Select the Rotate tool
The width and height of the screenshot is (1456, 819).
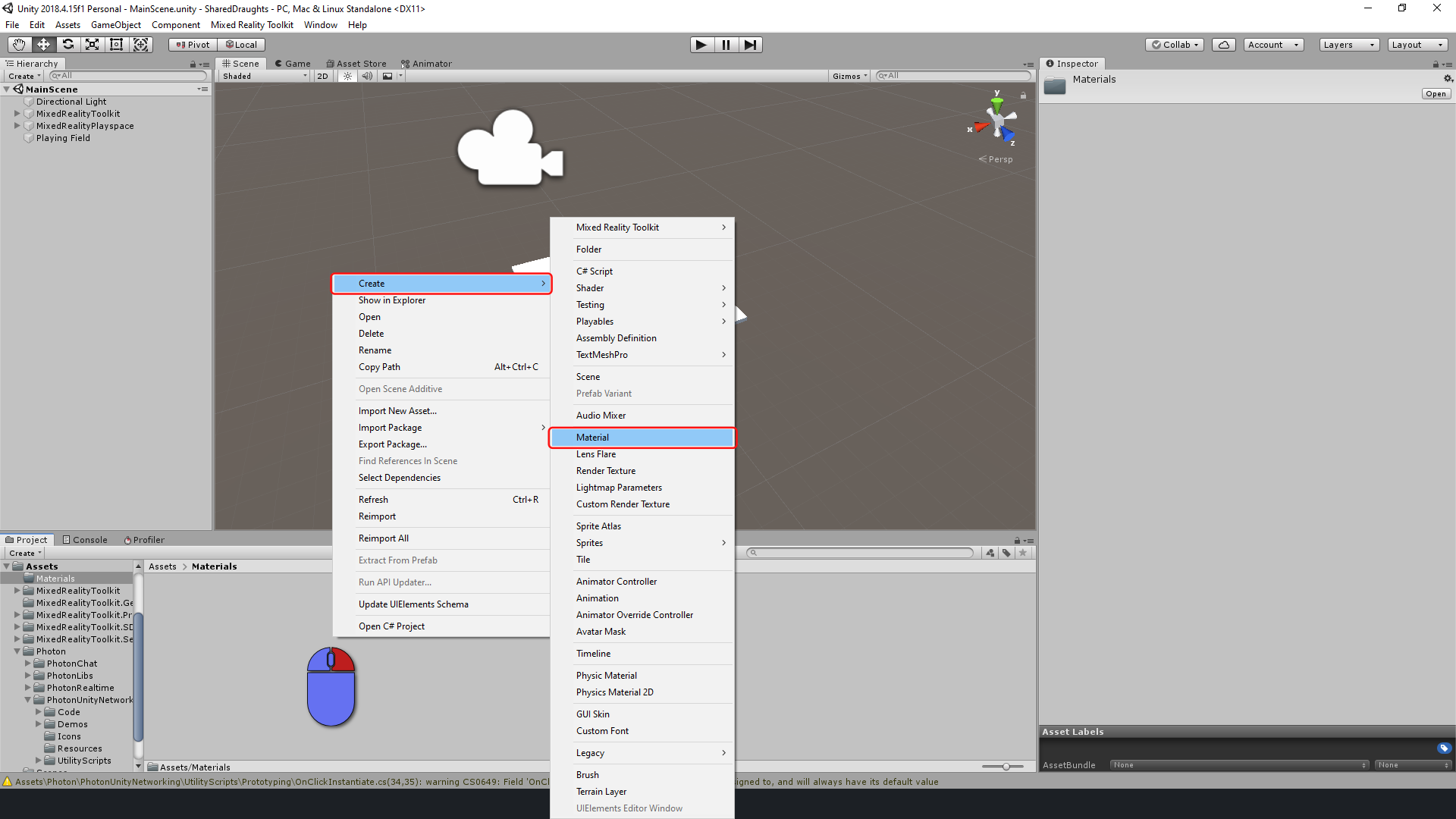(x=67, y=45)
